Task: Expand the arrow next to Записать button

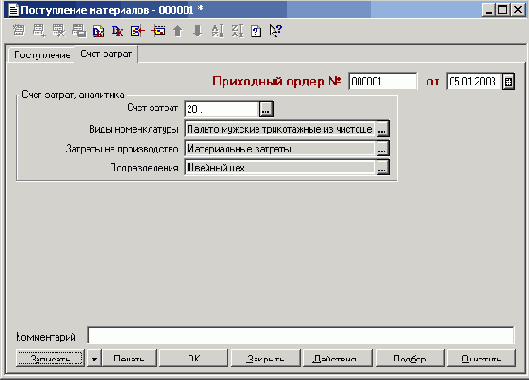Action: point(94,358)
